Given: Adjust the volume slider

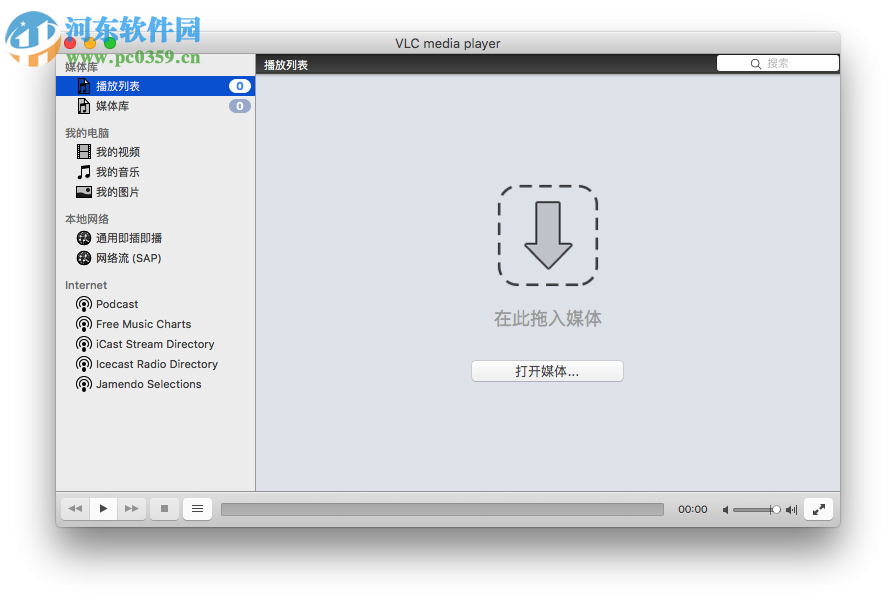Looking at the screenshot, I should pyautogui.click(x=756, y=509).
